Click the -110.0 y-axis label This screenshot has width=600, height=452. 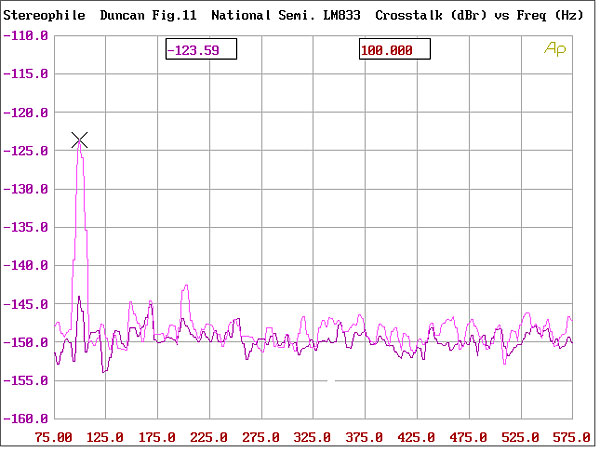click(26, 36)
